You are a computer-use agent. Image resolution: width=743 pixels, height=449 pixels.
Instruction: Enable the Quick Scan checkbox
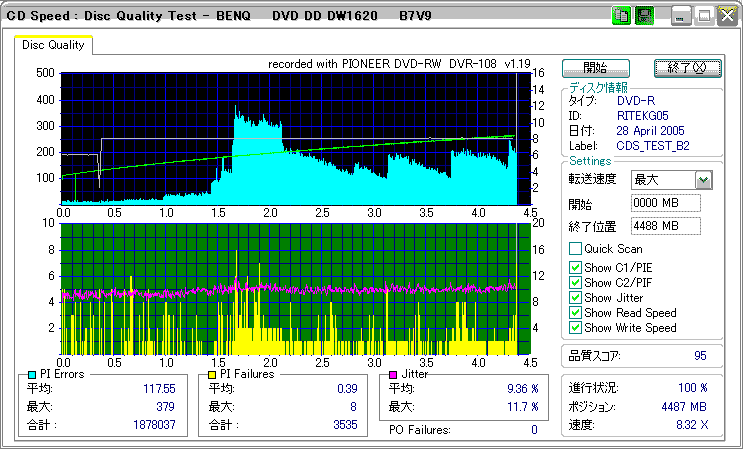coord(575,249)
